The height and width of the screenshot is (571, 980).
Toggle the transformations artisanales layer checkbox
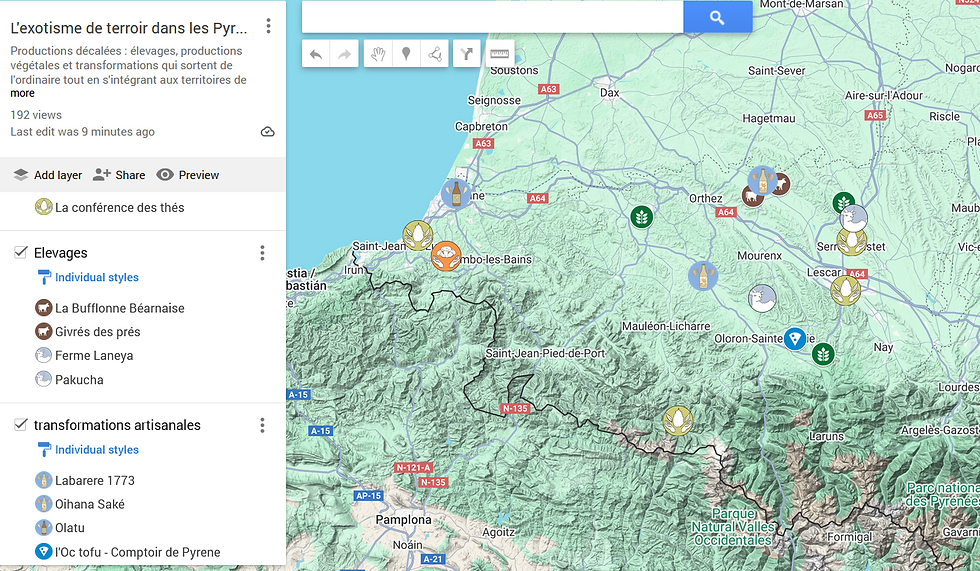[x=21, y=425]
